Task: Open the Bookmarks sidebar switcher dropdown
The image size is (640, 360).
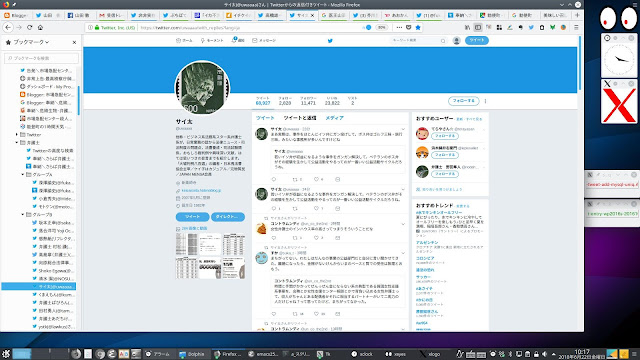Action: coord(27,42)
